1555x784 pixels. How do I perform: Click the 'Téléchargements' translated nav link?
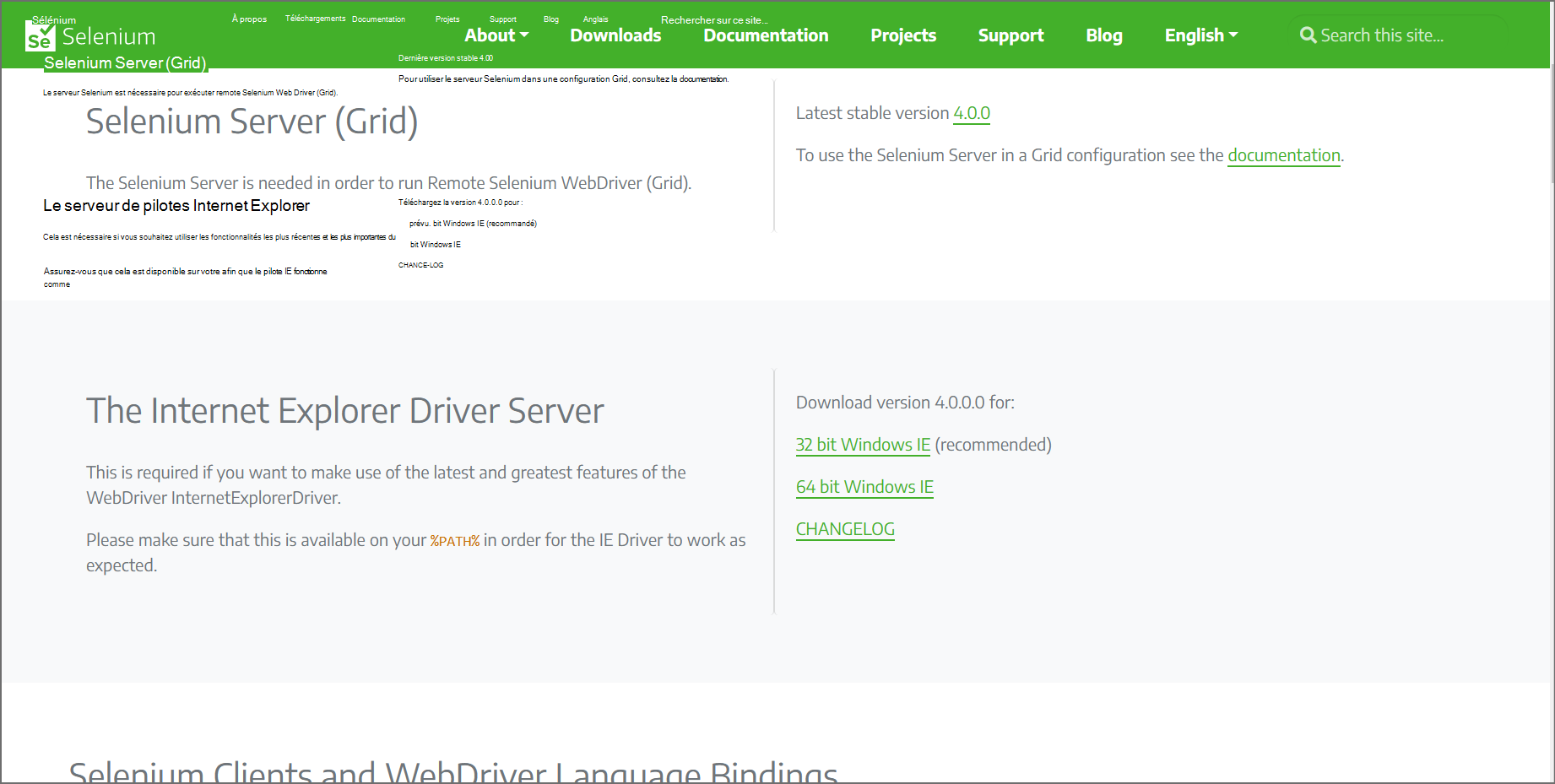click(x=314, y=17)
